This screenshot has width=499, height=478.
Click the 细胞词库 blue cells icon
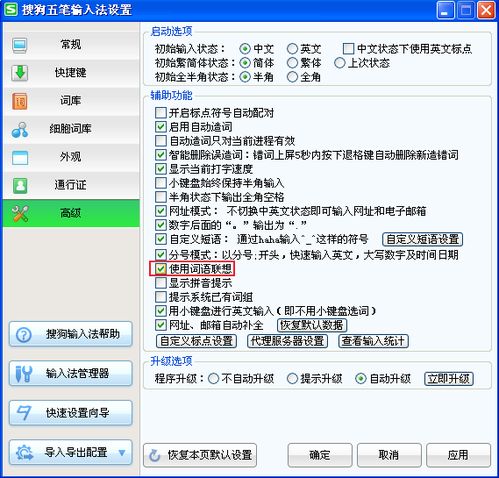coord(20,129)
